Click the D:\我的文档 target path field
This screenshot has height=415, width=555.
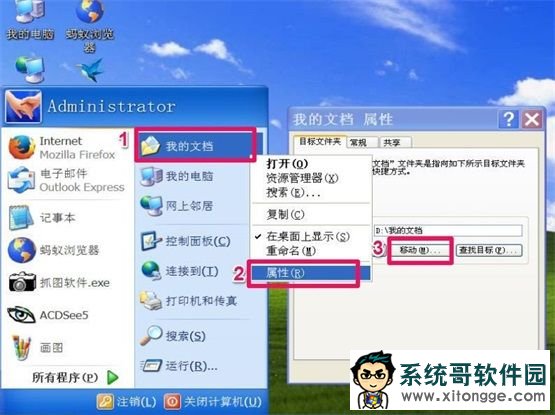[x=448, y=231]
